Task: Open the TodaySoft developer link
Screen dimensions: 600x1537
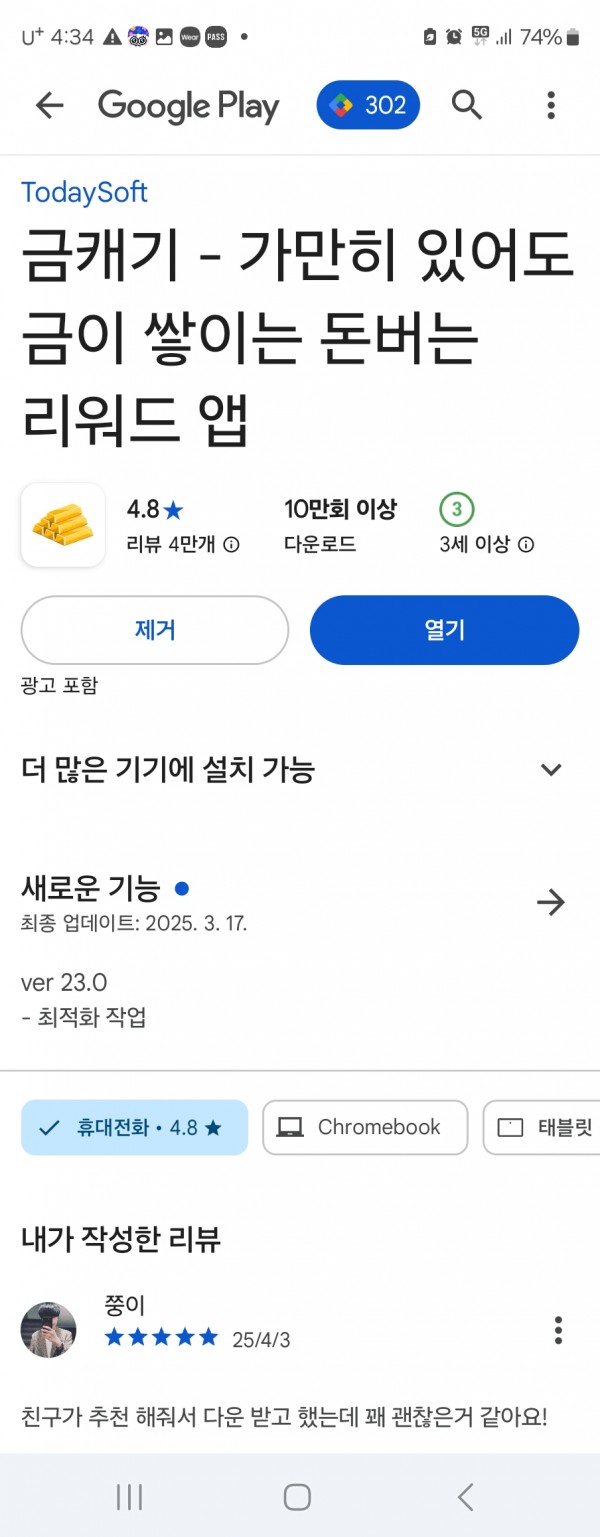Action: click(84, 192)
